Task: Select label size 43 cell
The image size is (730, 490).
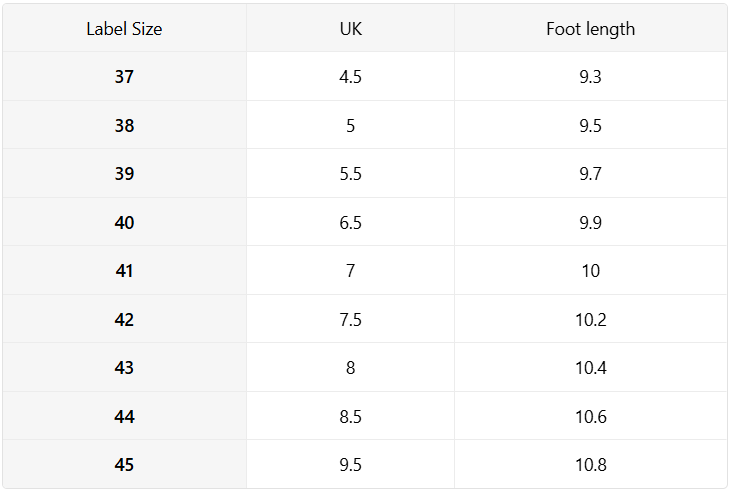Action: [124, 368]
